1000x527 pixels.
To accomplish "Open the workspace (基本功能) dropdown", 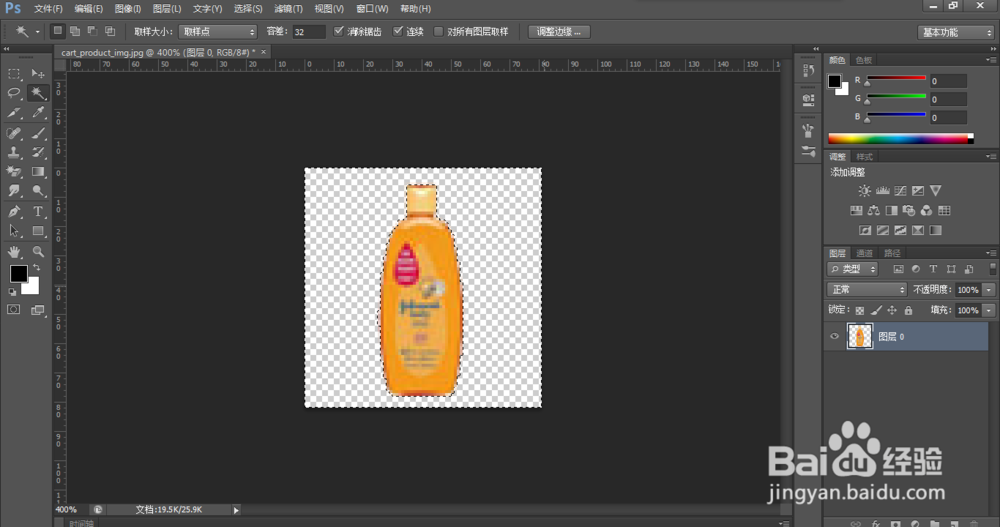I will (x=955, y=32).
